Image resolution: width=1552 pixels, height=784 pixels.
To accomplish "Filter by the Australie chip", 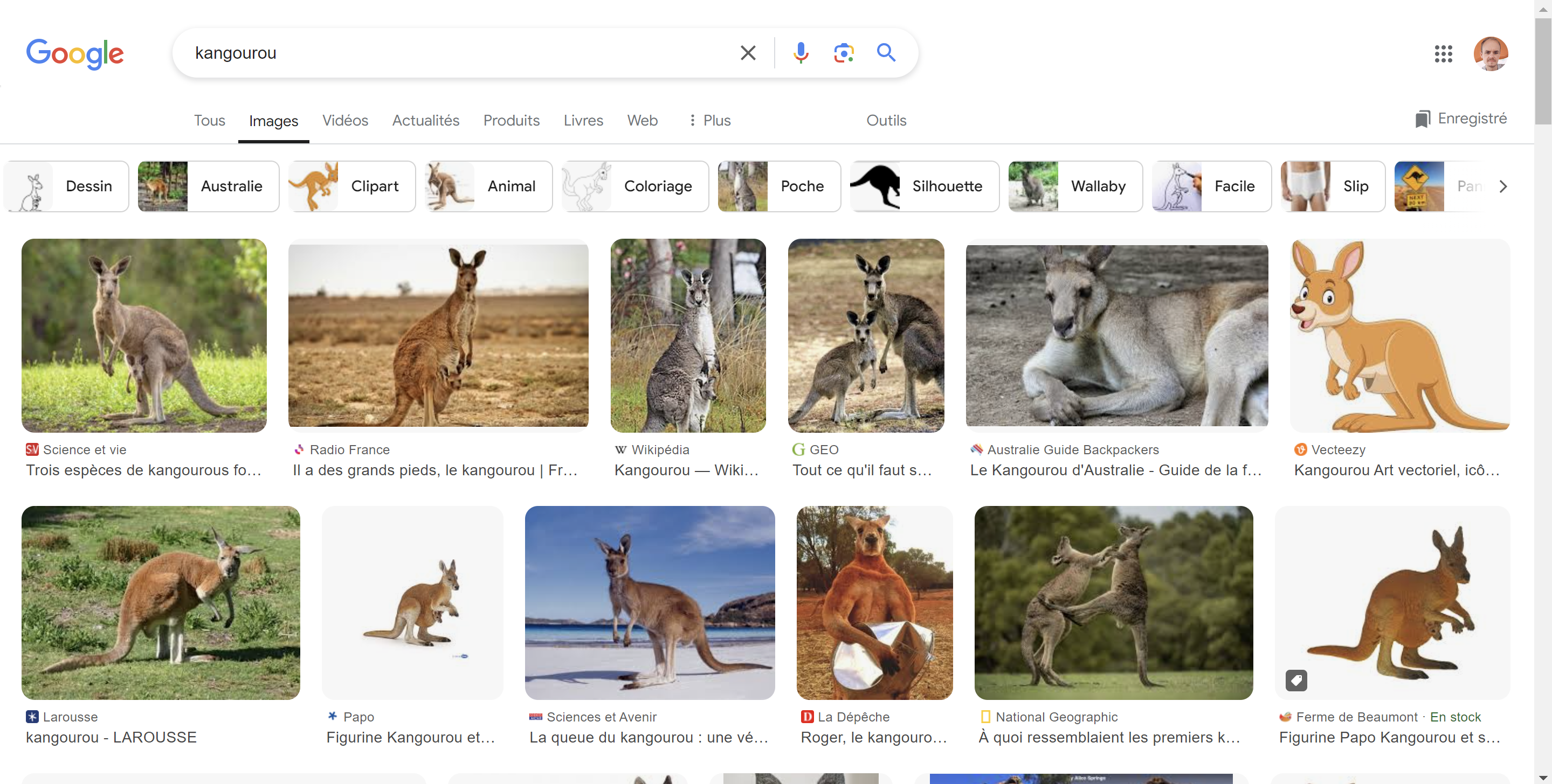I will click(x=209, y=186).
